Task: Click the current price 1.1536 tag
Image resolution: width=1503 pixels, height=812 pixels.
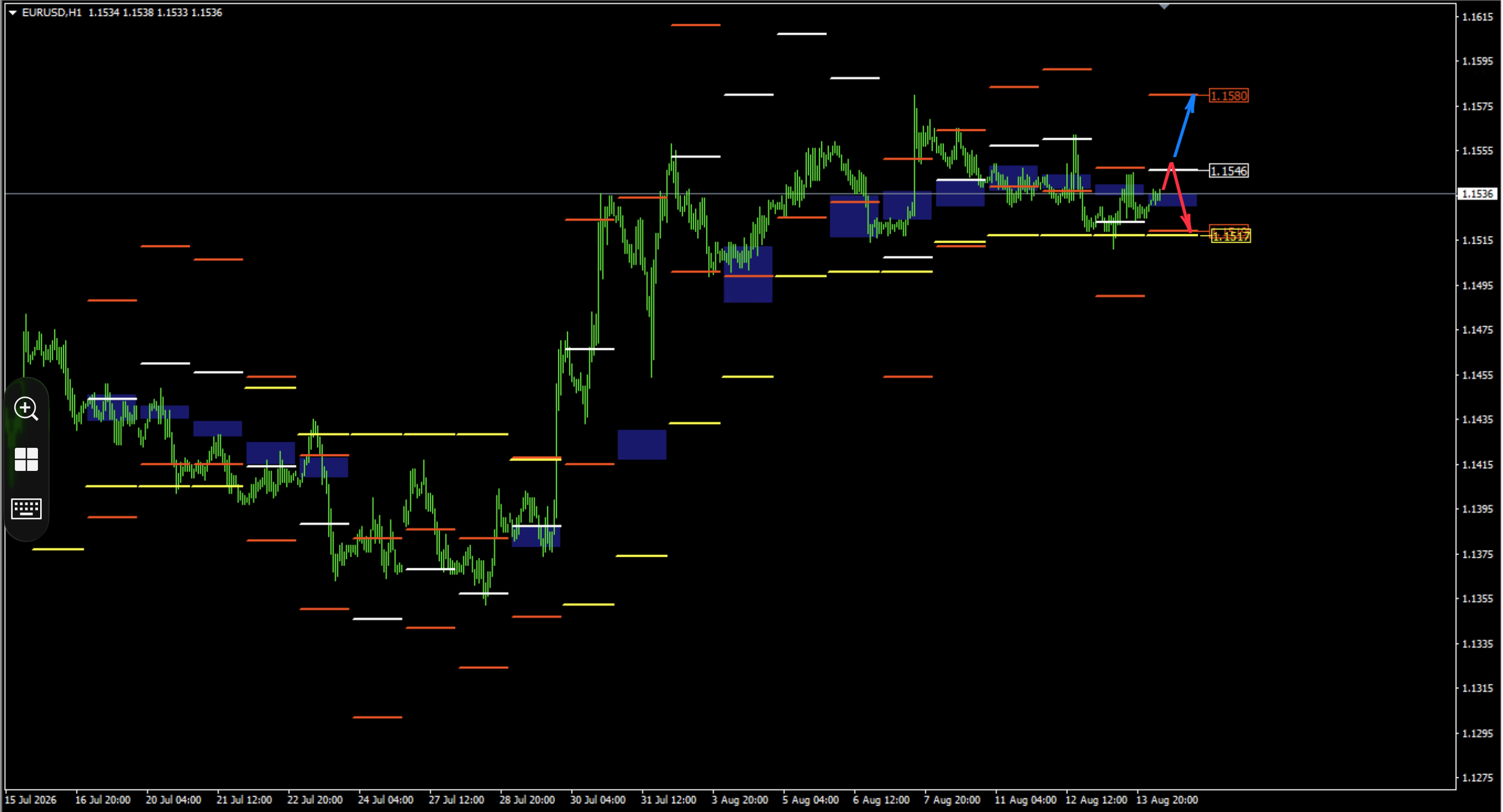Action: coord(1478,194)
